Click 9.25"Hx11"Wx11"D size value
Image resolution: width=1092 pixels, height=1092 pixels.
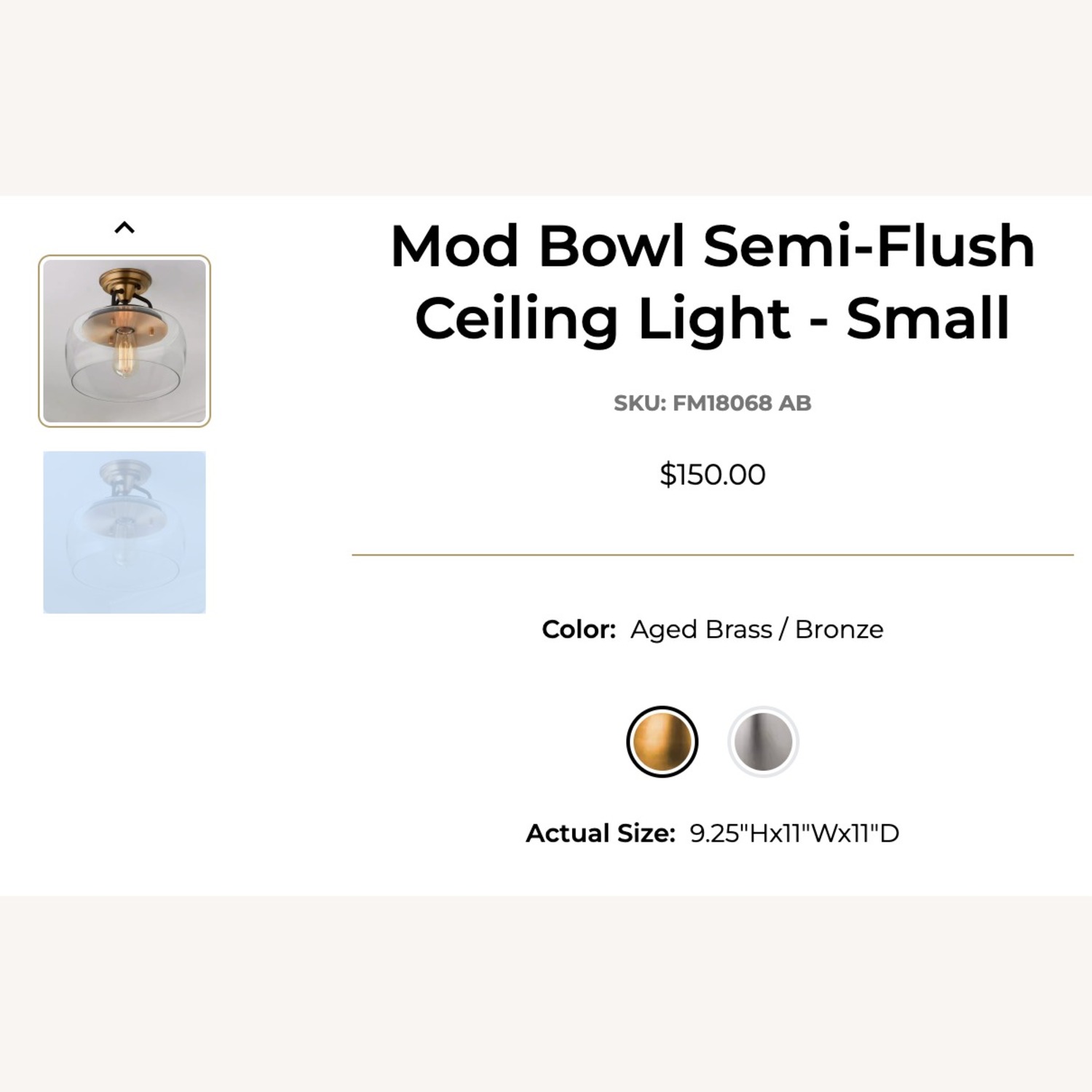[794, 832]
